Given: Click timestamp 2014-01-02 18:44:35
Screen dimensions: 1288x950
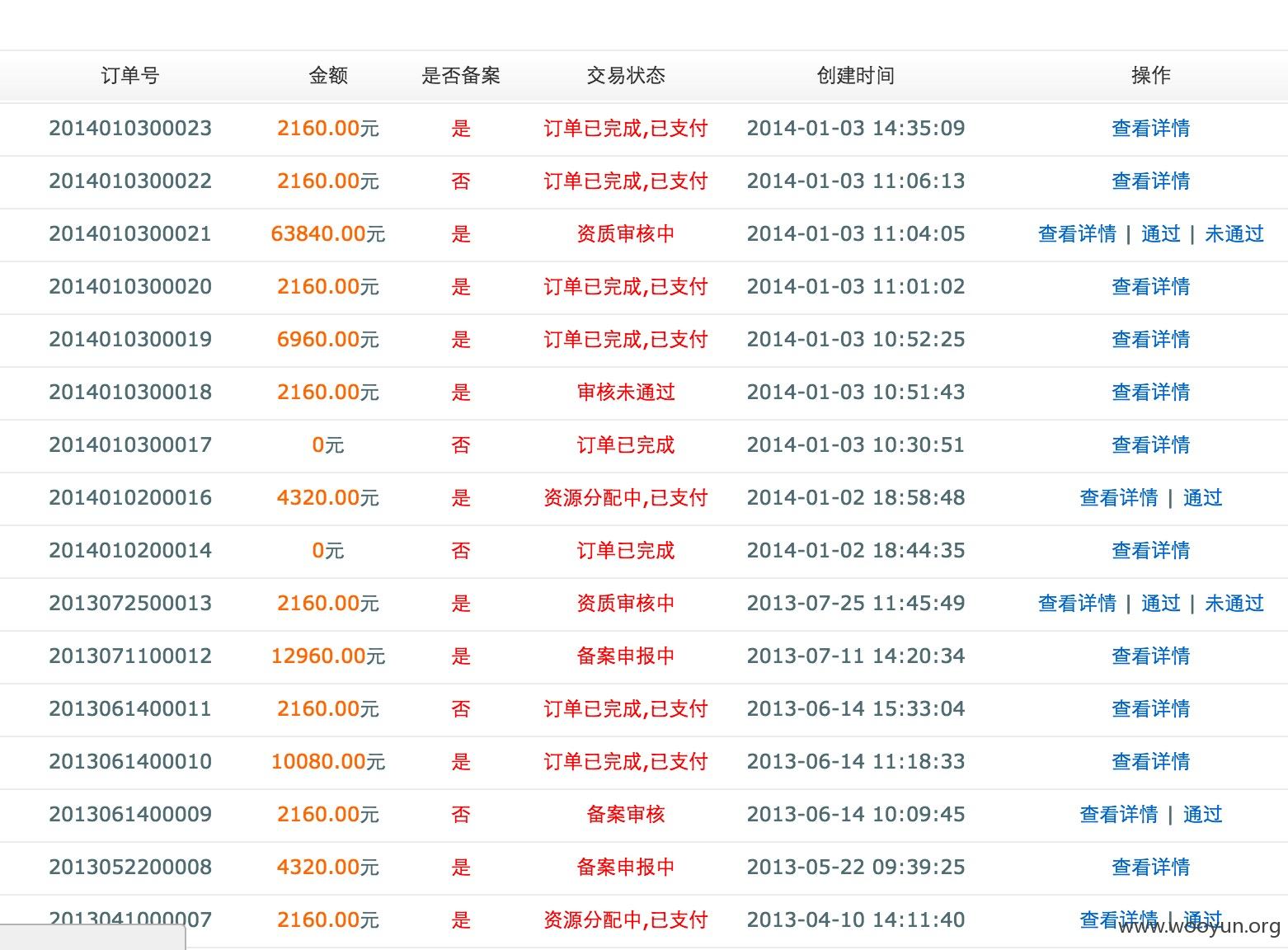Looking at the screenshot, I should click(x=856, y=551).
